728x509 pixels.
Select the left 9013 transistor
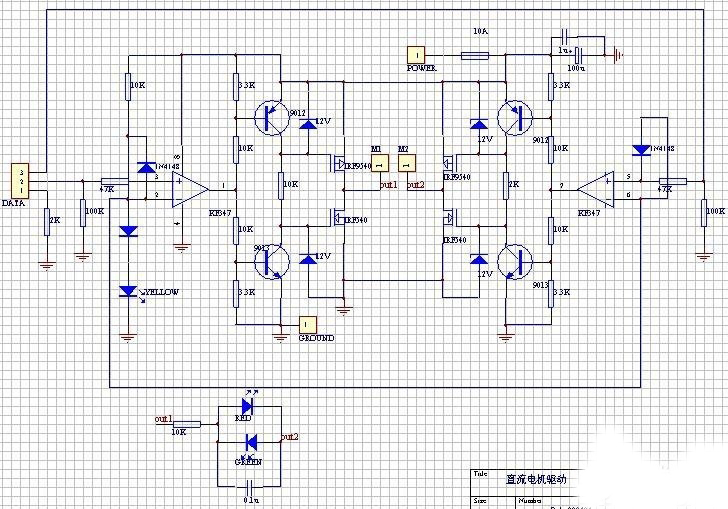268,262
